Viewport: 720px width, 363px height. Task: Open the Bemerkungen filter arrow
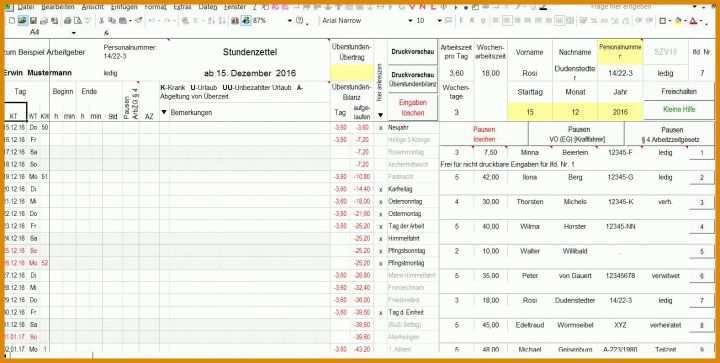(x=164, y=112)
